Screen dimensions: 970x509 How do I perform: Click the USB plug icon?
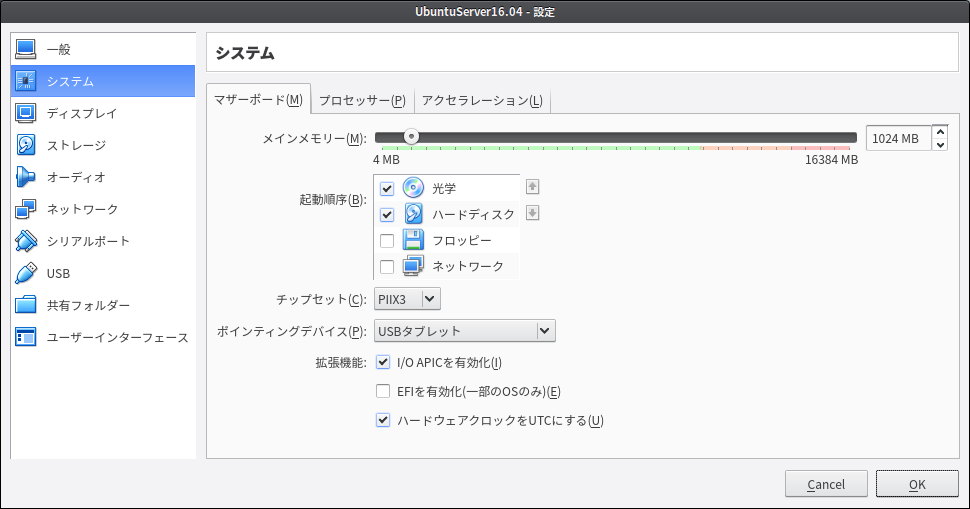coord(25,273)
